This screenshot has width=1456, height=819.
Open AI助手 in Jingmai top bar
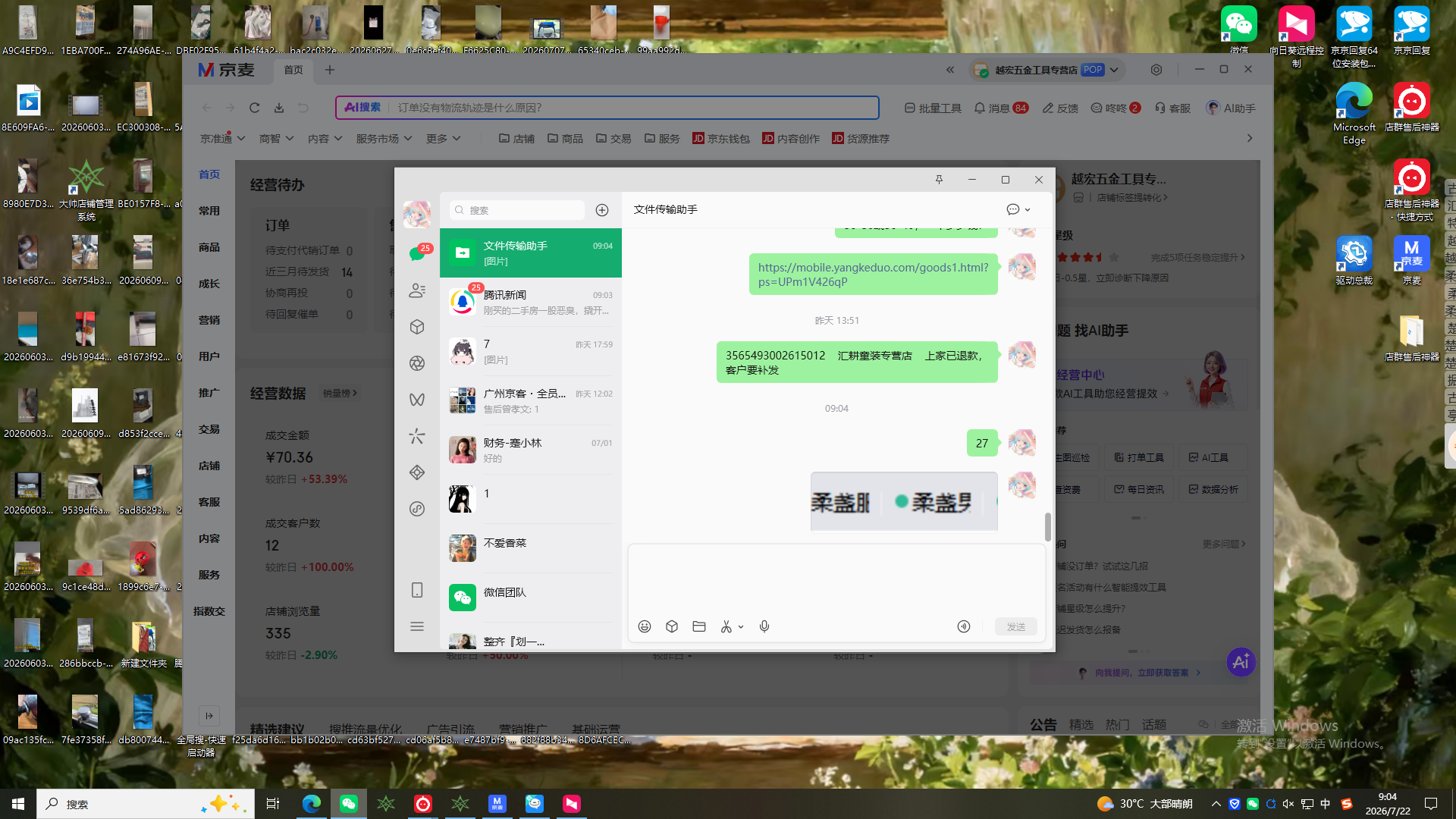coord(1231,108)
